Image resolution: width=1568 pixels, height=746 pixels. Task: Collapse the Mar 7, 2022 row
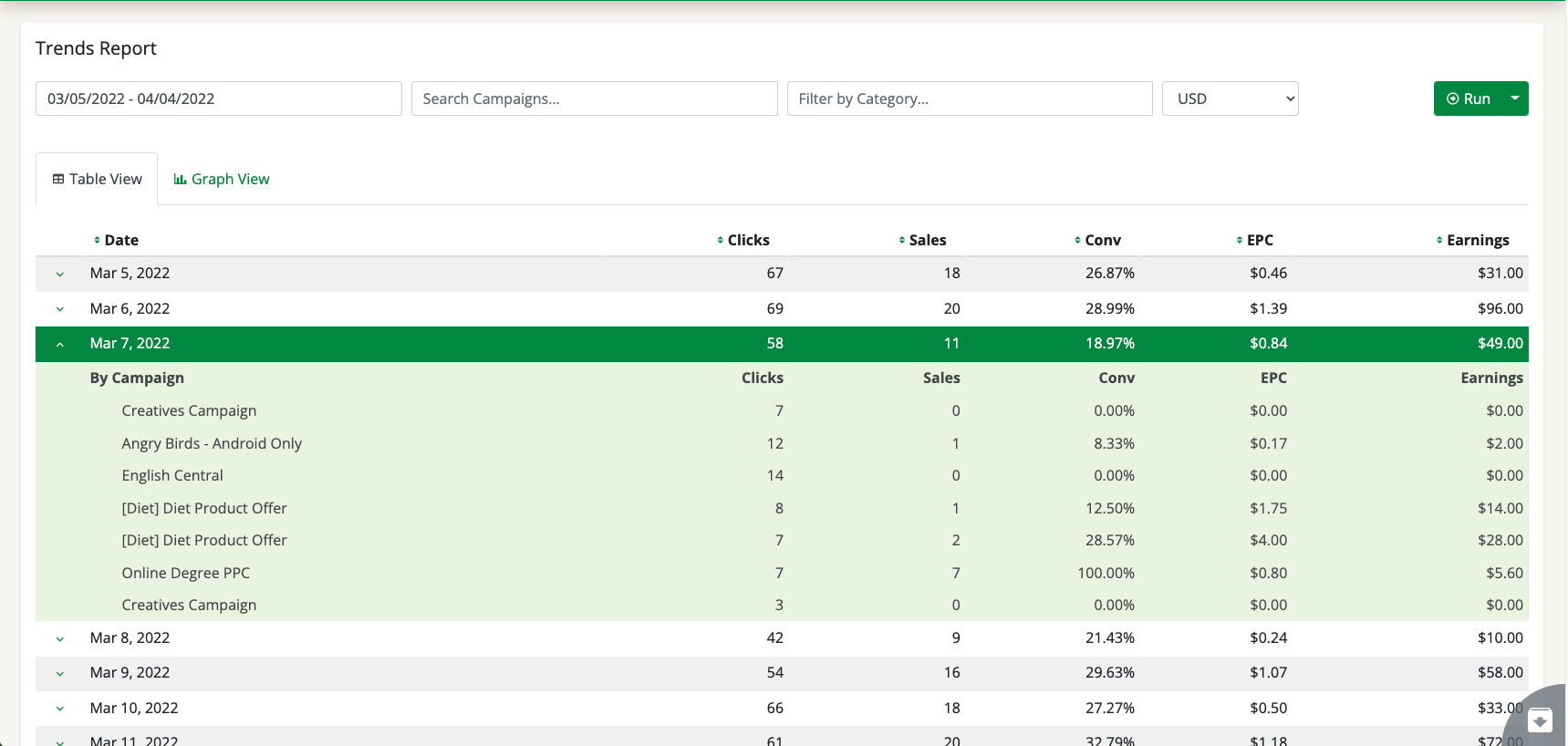point(60,345)
